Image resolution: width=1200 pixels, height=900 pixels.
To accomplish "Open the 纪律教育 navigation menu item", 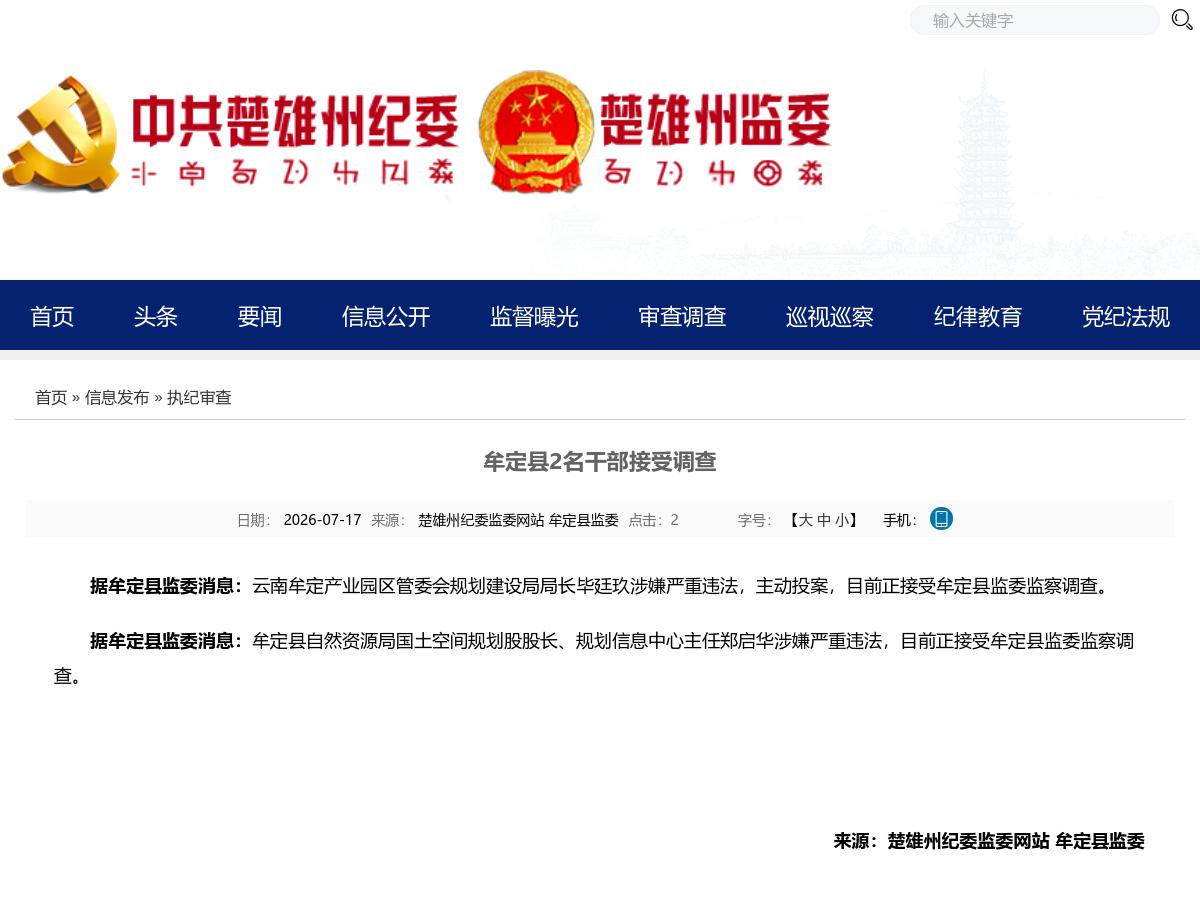I will [x=978, y=317].
